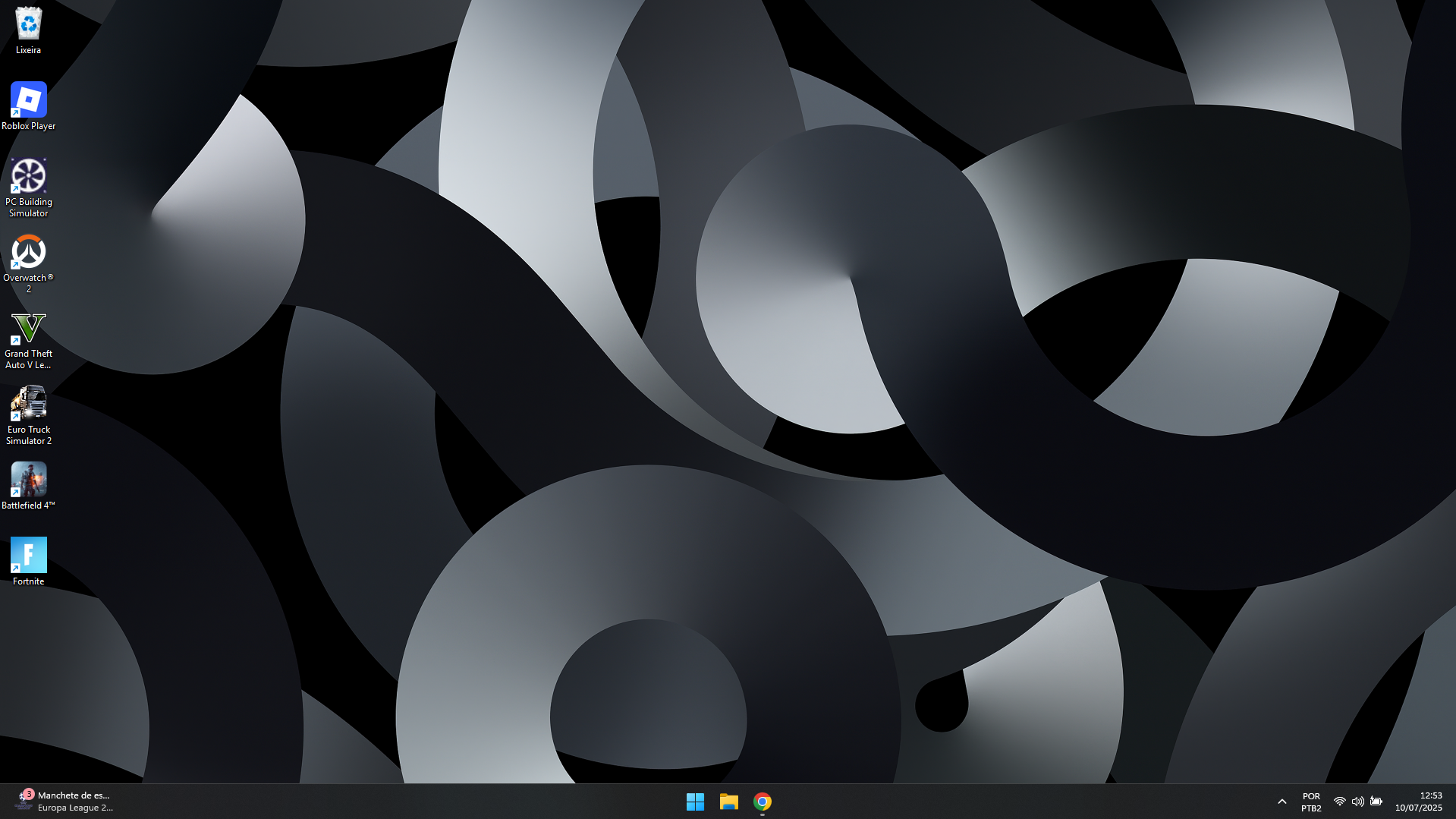
Task: Select the Overwatch 2 desktop shortcut
Action: [x=28, y=263]
